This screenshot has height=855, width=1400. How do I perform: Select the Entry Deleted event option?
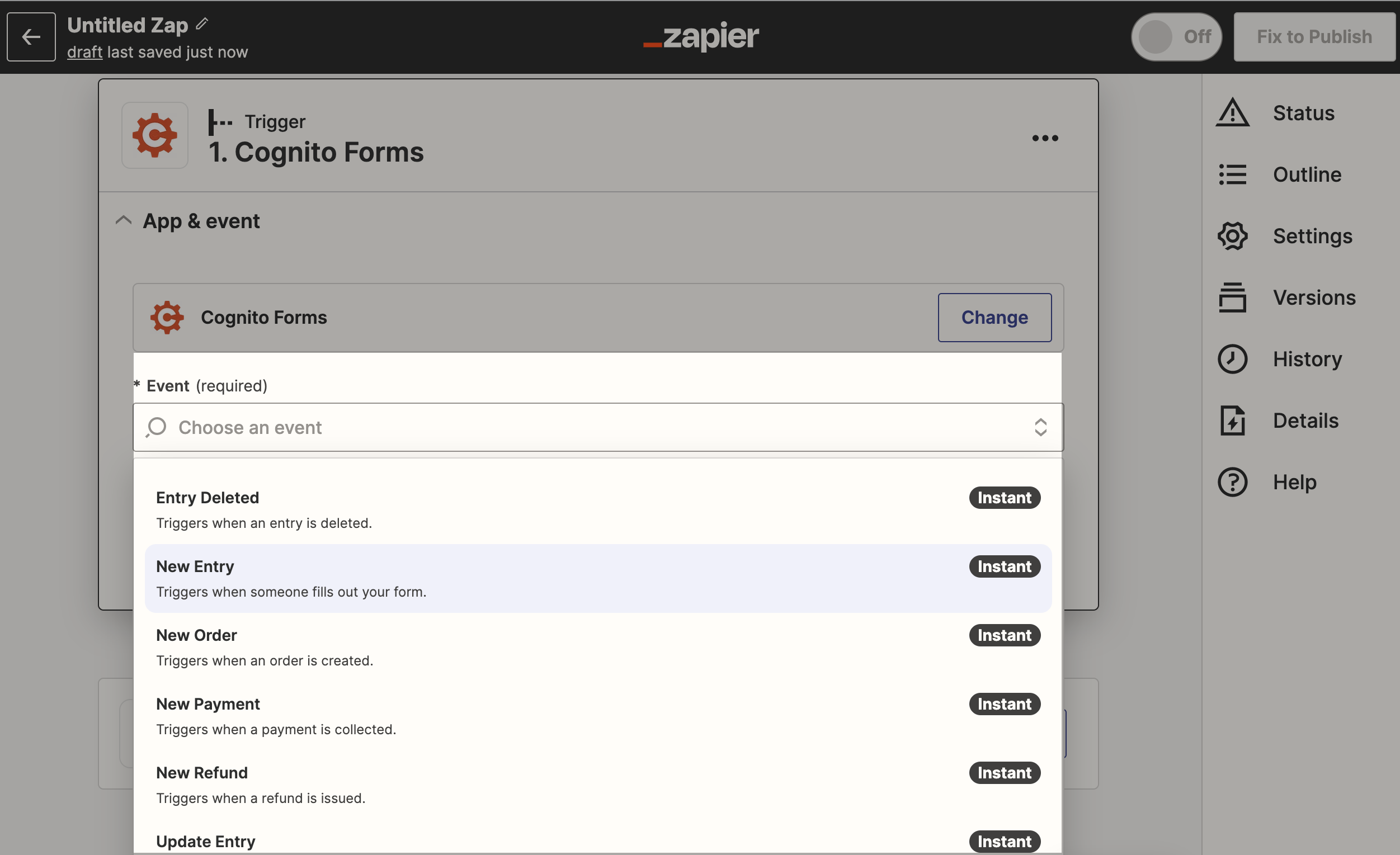tap(598, 509)
